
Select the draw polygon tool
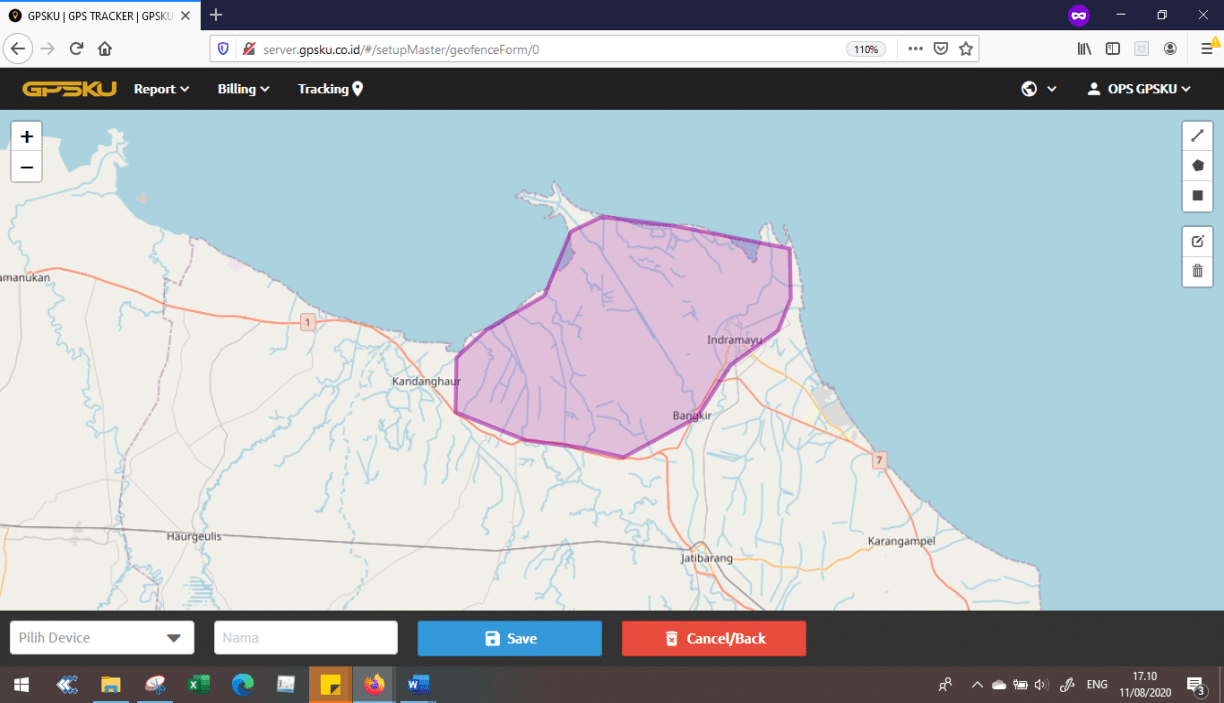click(x=1197, y=166)
